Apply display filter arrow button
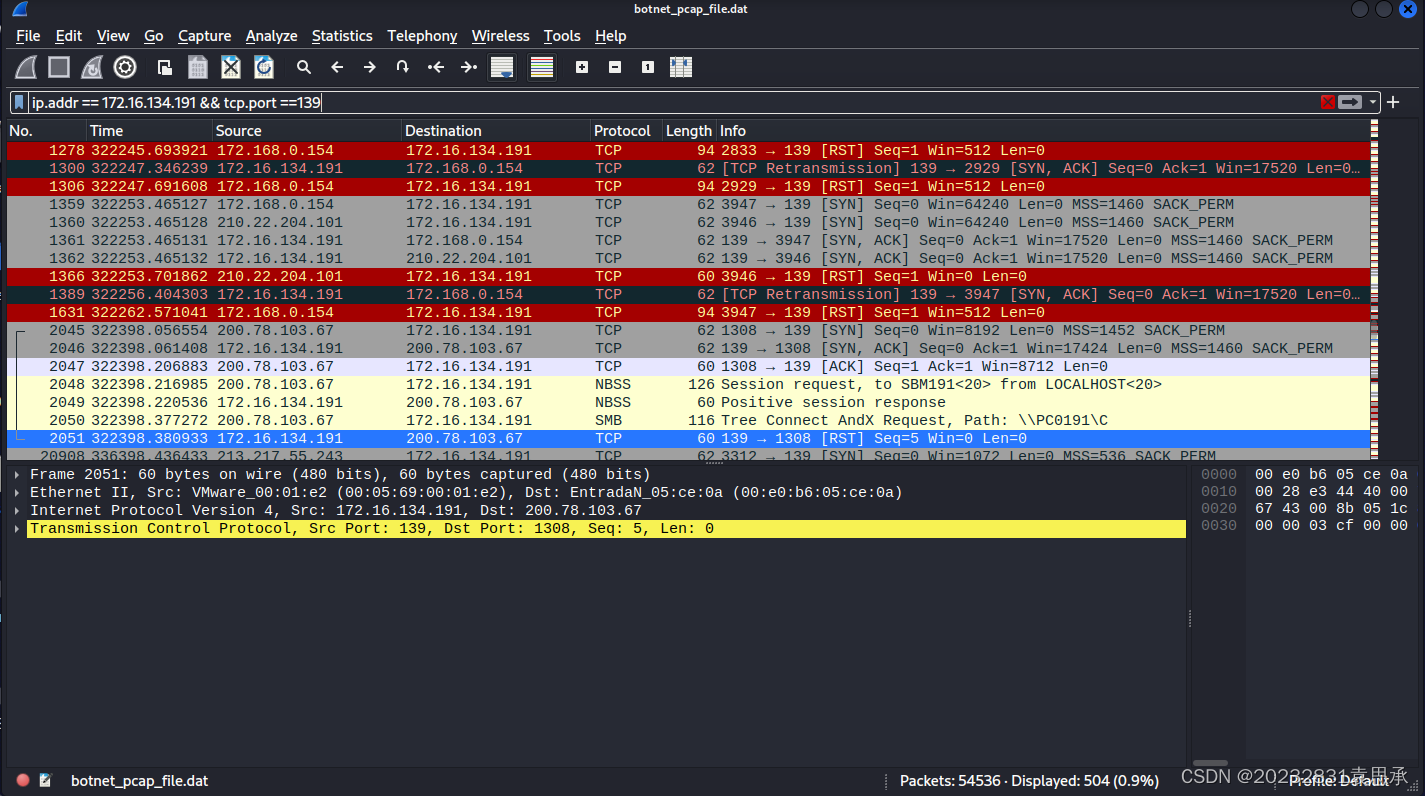This screenshot has width=1425, height=796. pos(1351,102)
